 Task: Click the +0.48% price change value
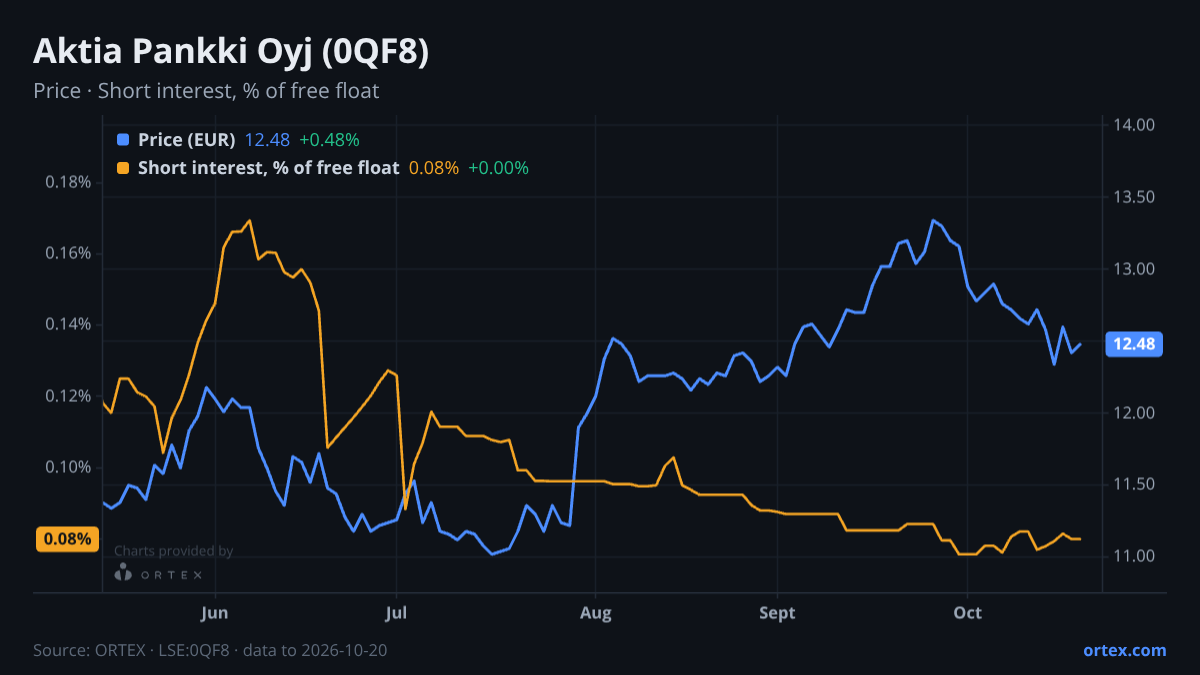pyautogui.click(x=329, y=140)
